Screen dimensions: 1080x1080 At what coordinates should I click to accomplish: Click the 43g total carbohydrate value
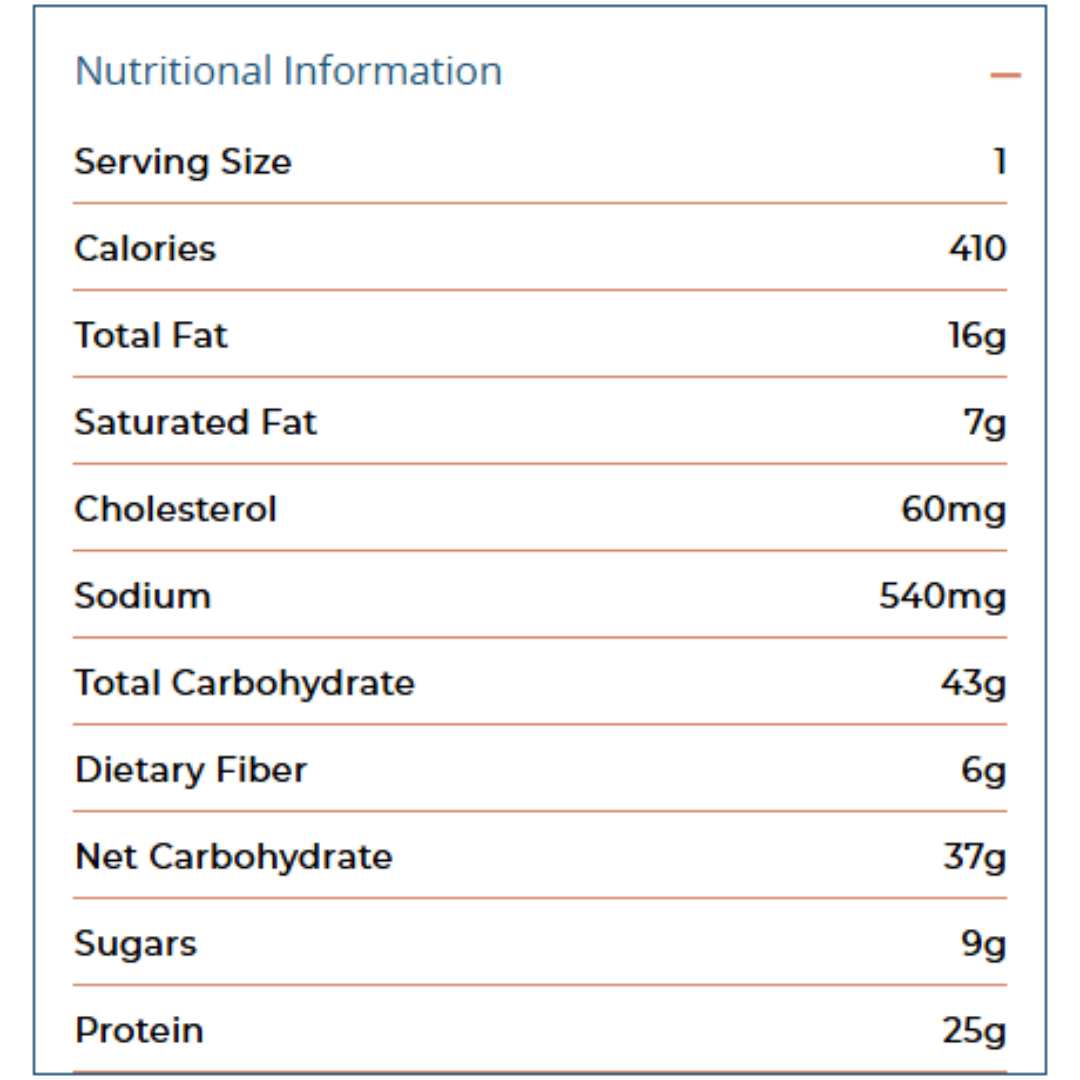click(973, 684)
